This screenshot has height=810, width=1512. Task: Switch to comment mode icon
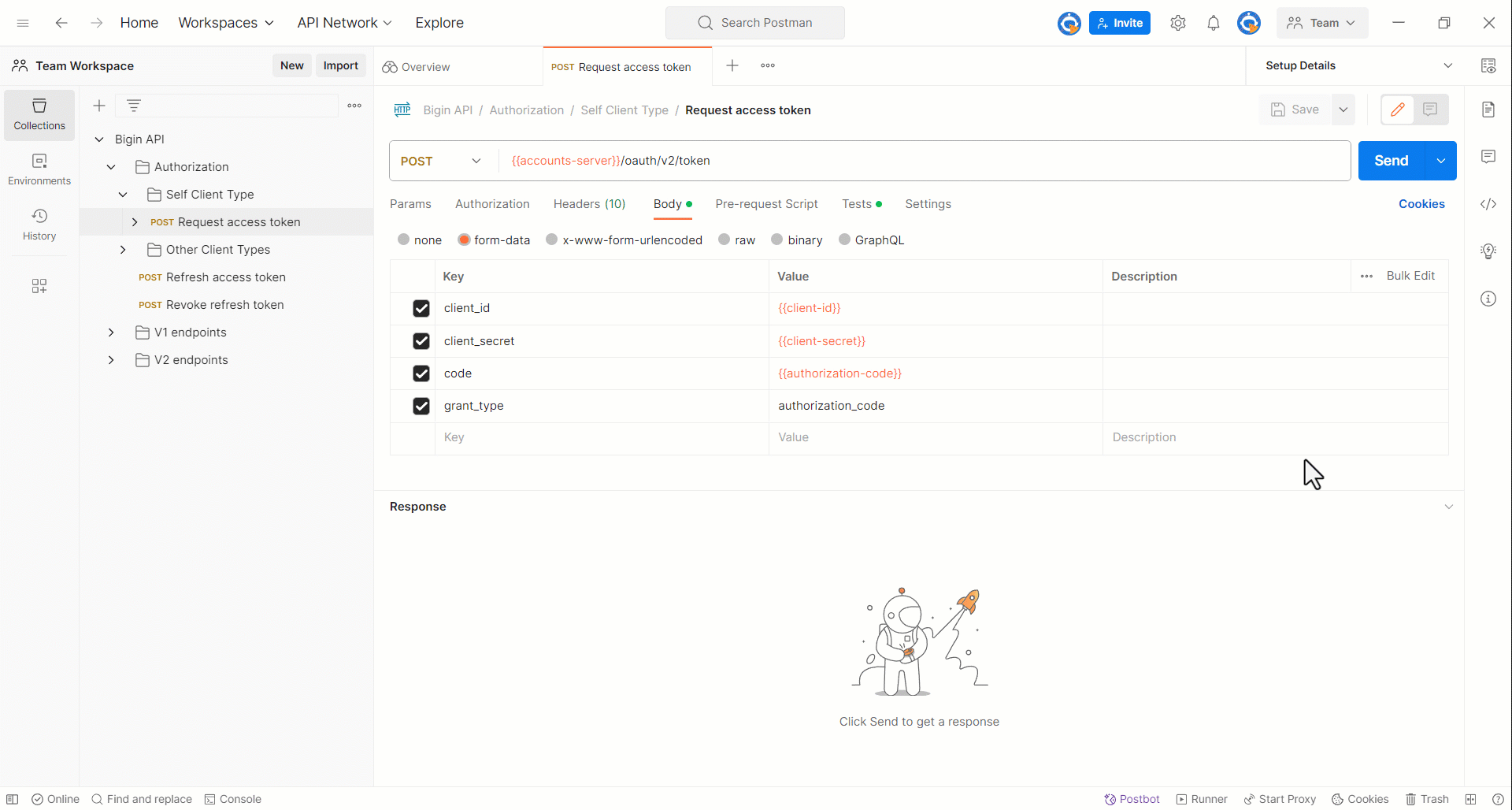[x=1430, y=110]
